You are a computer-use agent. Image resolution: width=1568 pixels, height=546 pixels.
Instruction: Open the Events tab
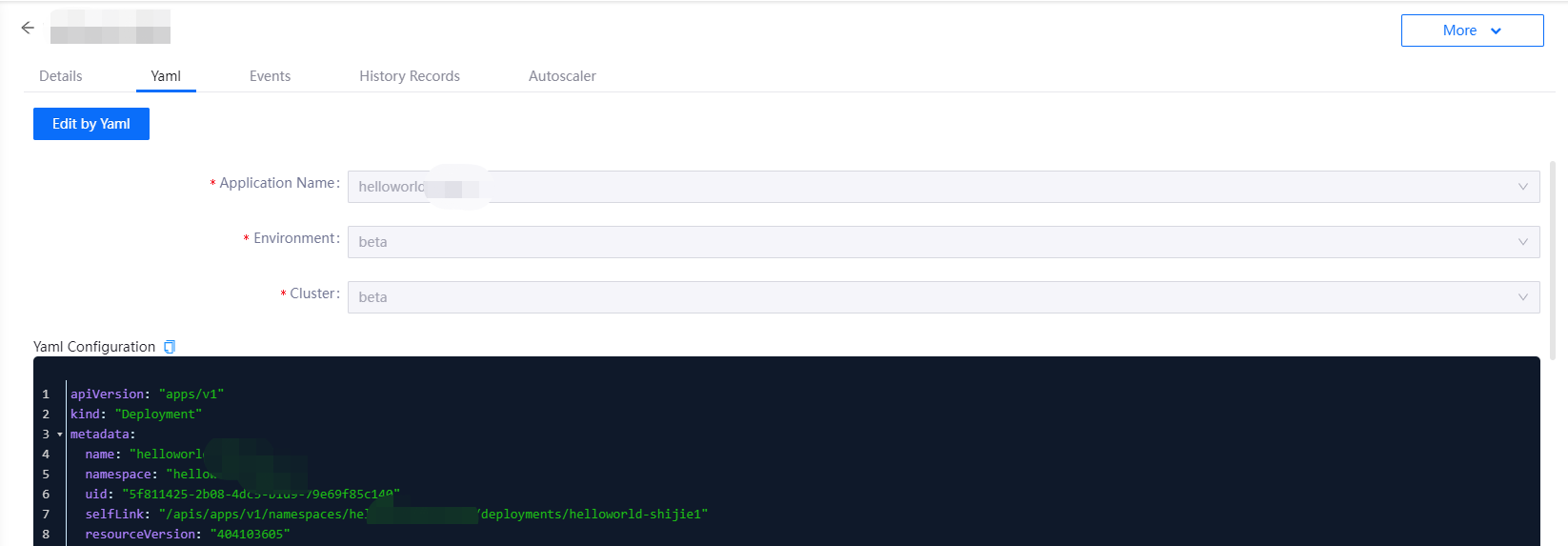pyautogui.click(x=270, y=76)
